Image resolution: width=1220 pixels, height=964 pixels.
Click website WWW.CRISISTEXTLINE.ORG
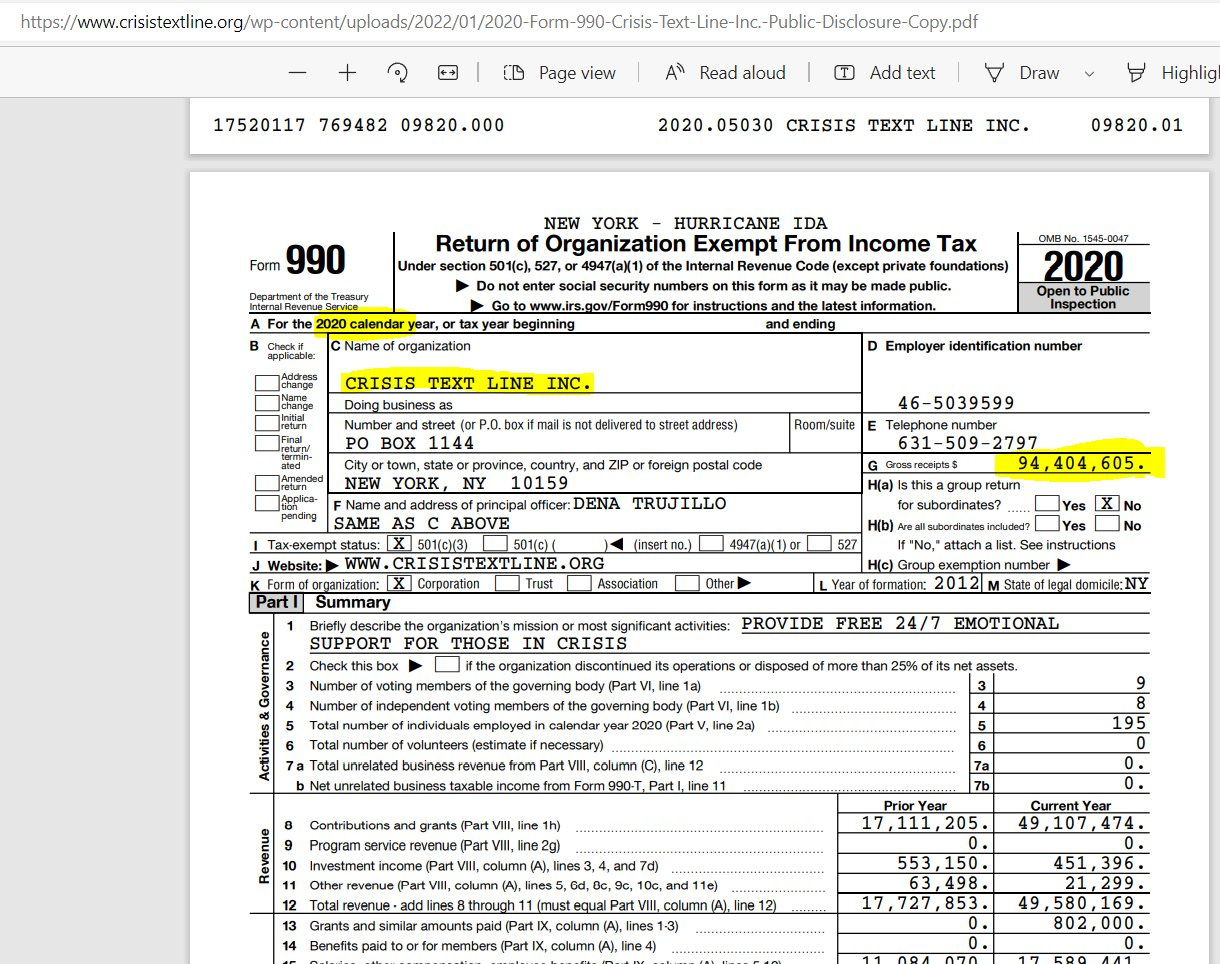[x=474, y=563]
